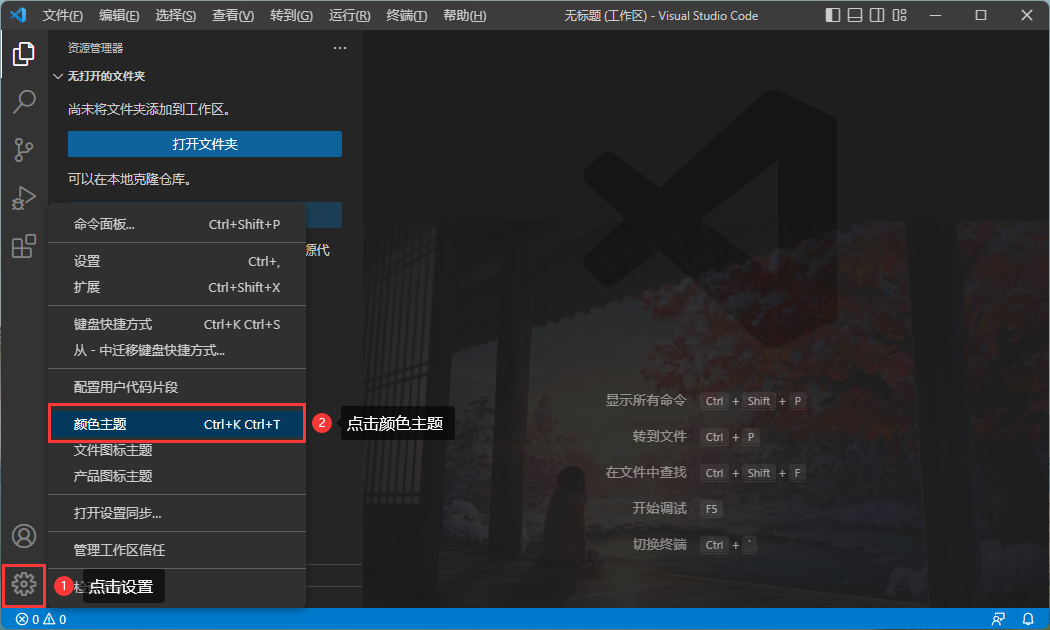Open the Search view in the activity bar

[x=23, y=101]
